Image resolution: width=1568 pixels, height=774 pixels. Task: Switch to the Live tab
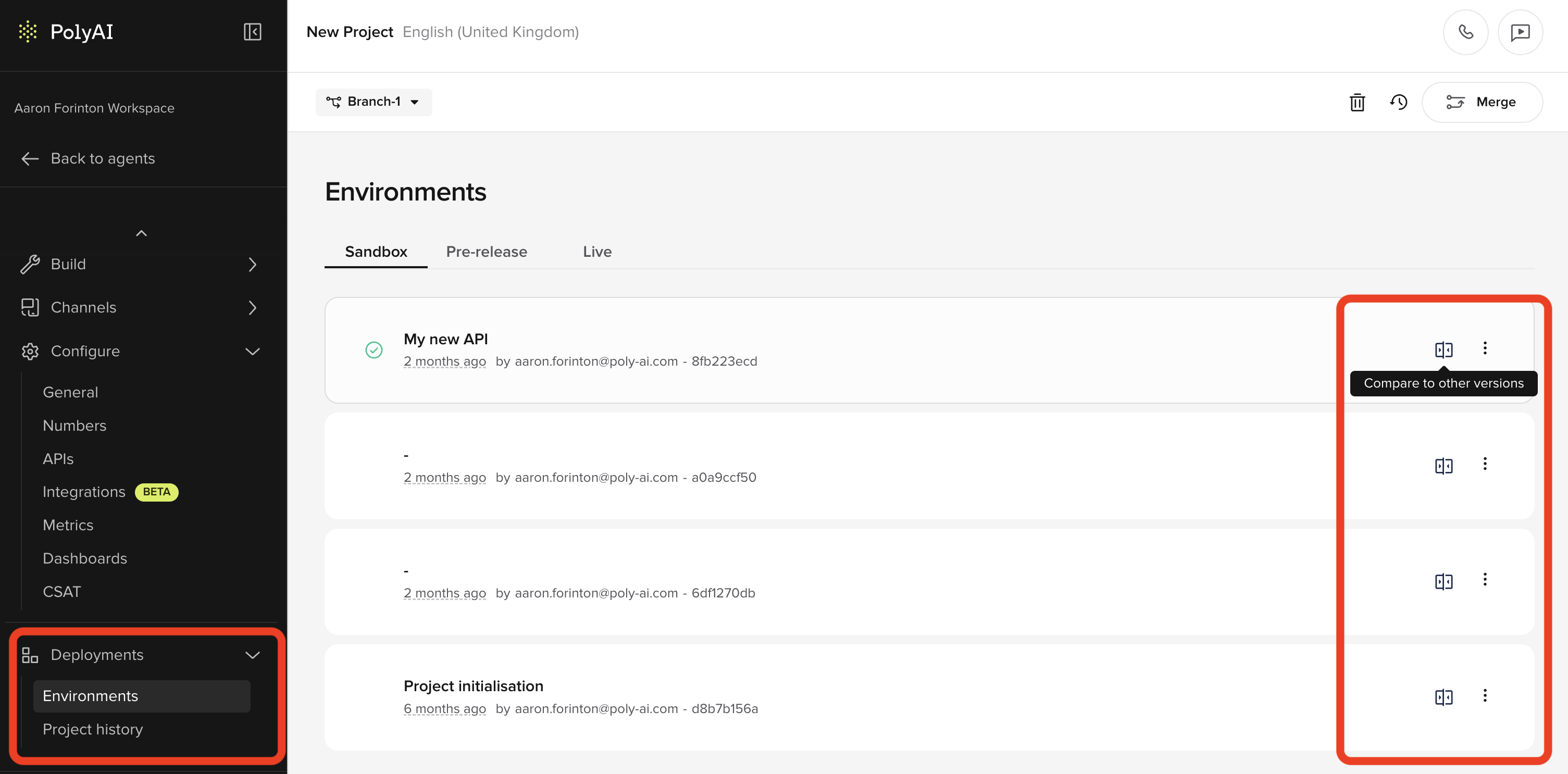596,252
